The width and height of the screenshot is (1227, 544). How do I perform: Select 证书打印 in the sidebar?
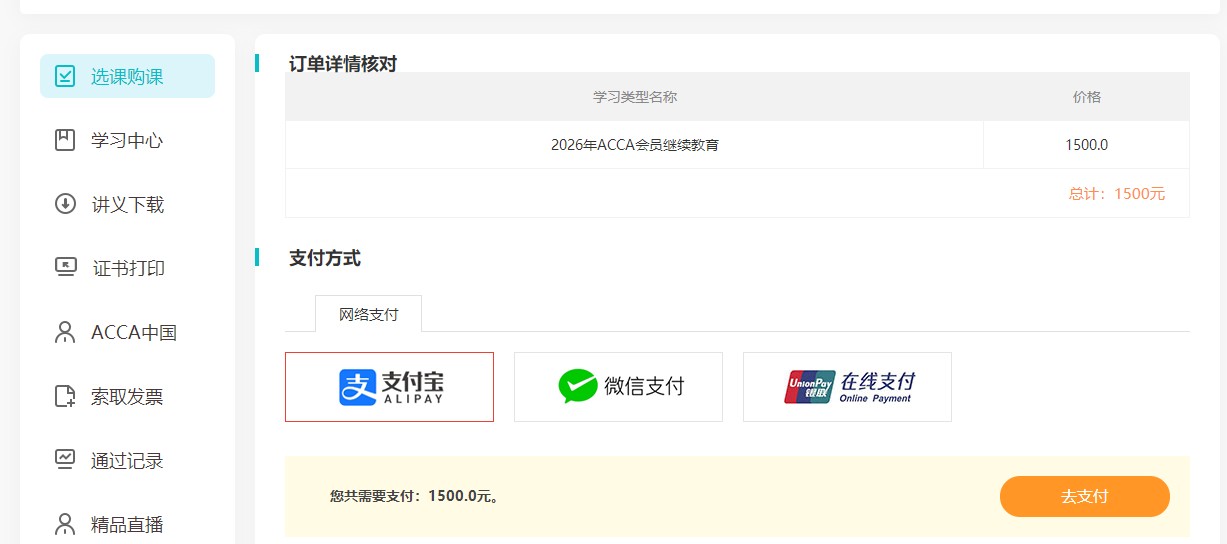127,268
